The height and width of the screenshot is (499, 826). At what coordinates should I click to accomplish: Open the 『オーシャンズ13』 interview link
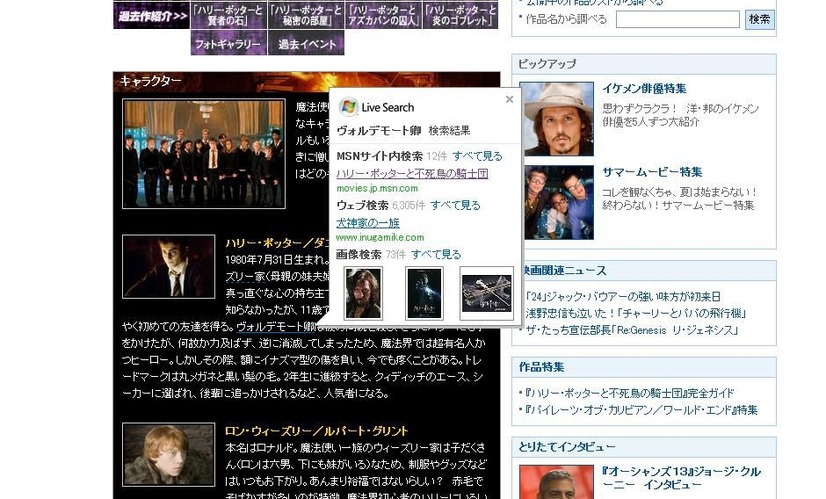point(682,478)
